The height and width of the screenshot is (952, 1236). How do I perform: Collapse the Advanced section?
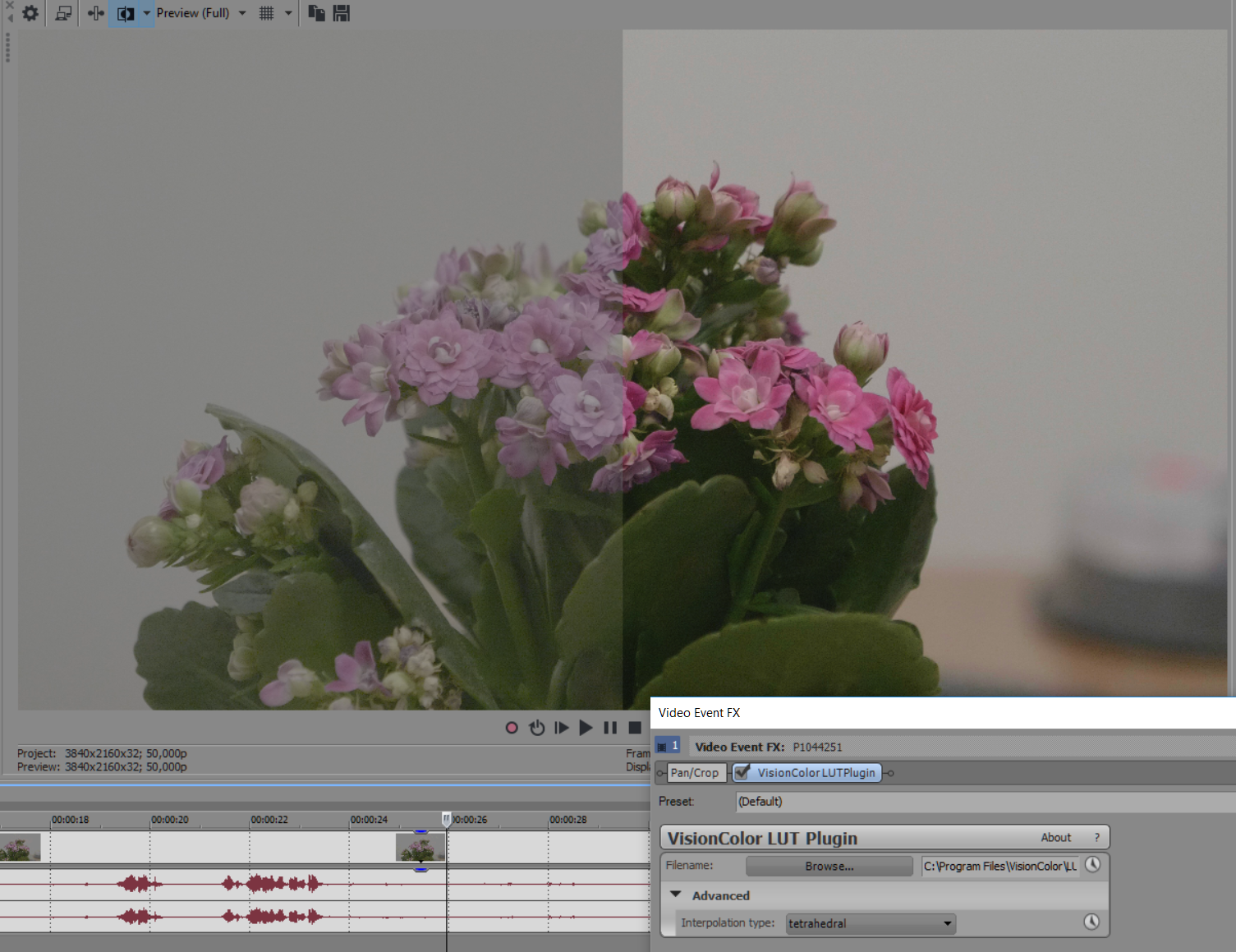tap(676, 895)
